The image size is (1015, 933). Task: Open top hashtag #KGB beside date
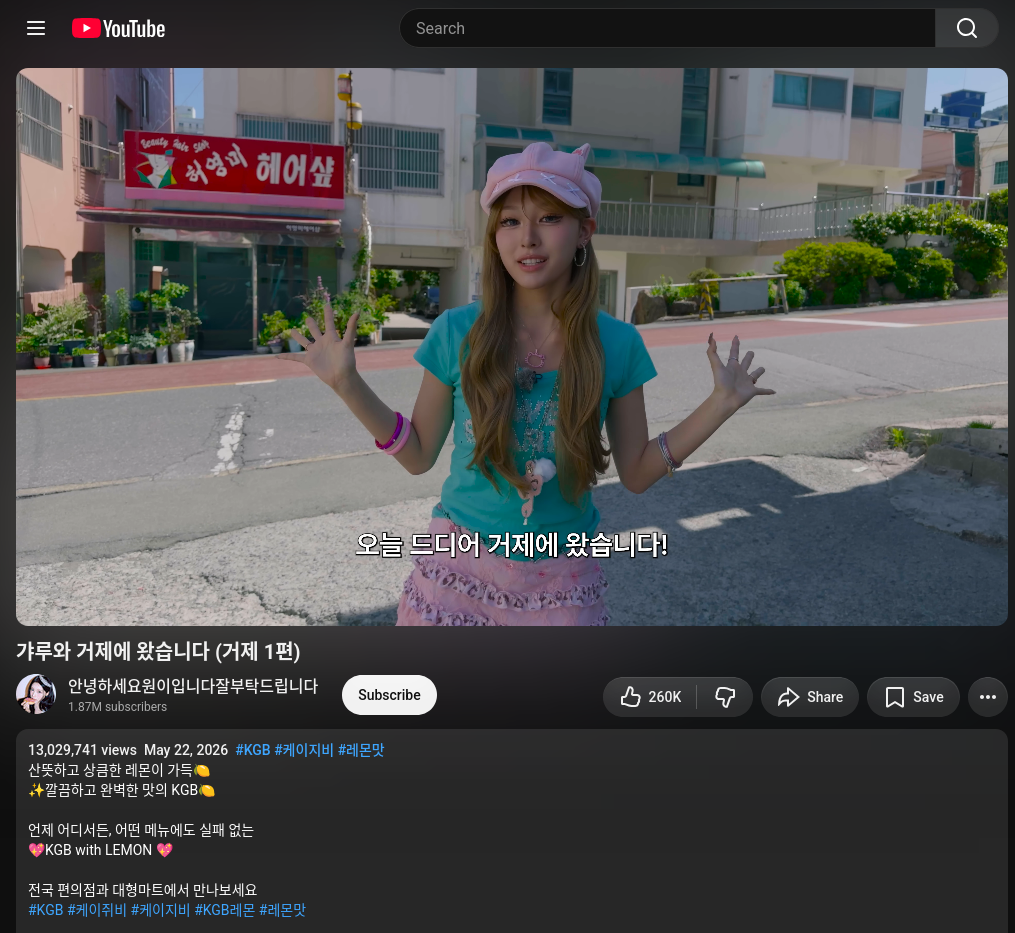pos(252,750)
